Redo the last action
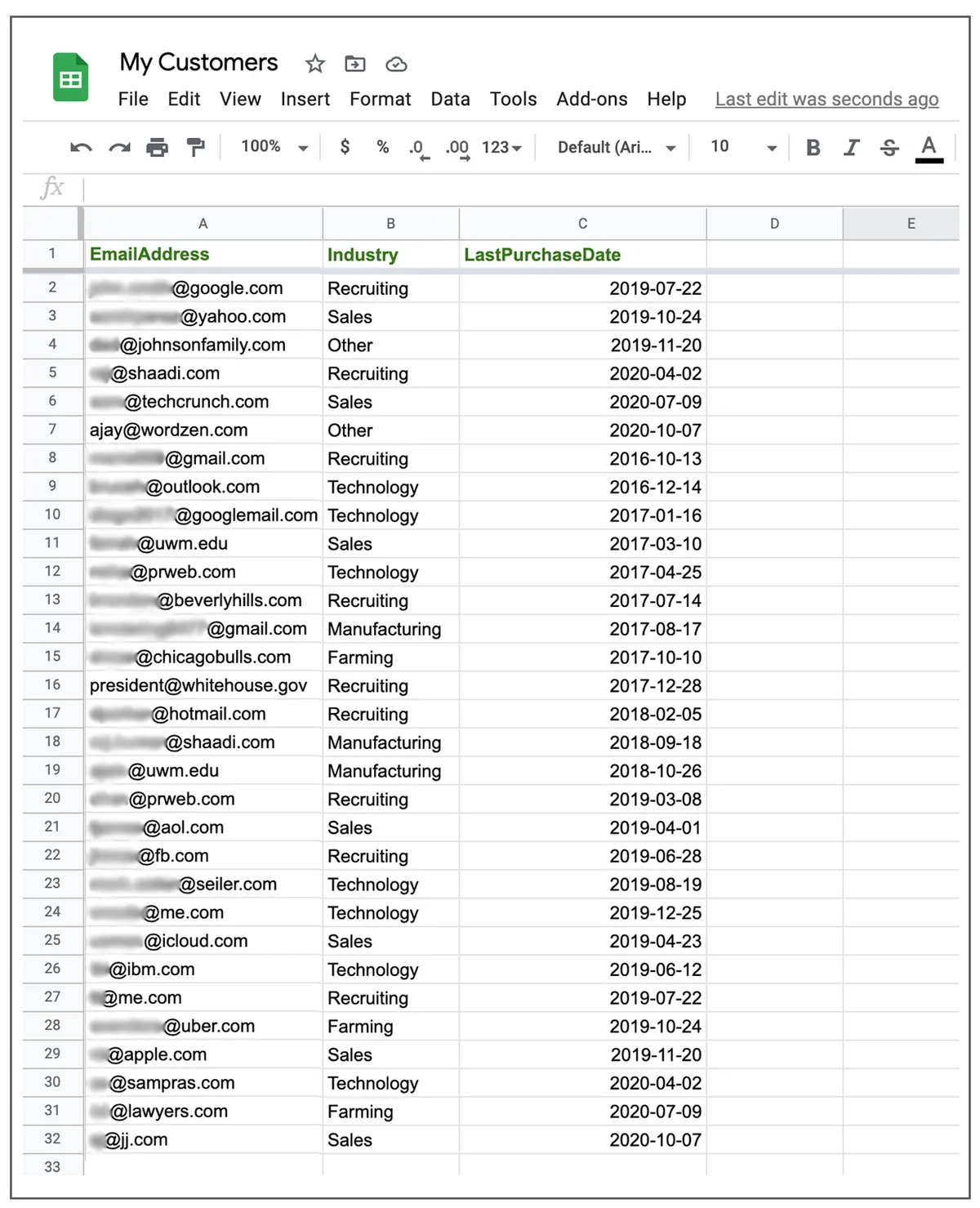980x1208 pixels. click(x=120, y=148)
